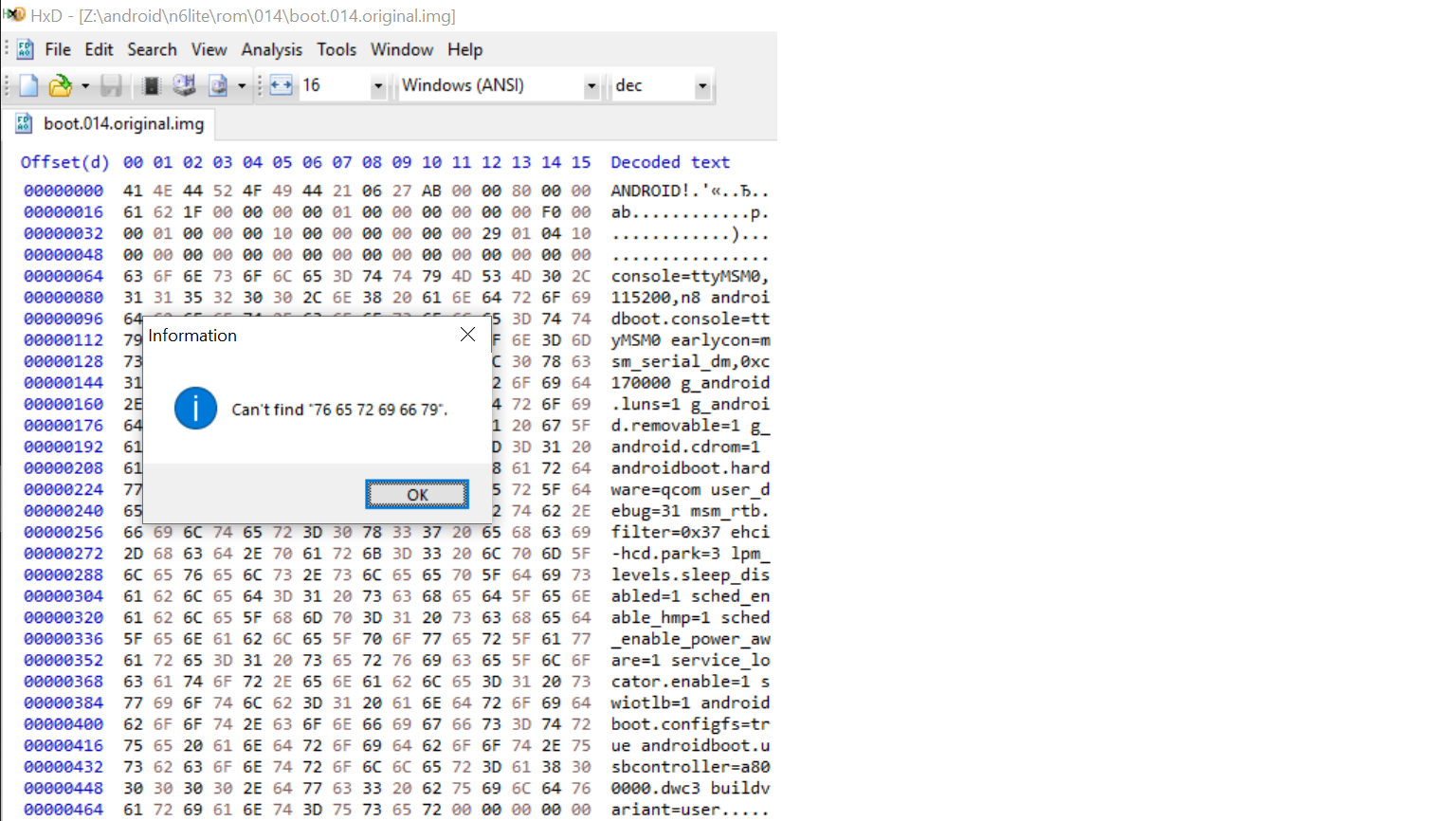Open main memory via RAM chip icon

[x=151, y=86]
